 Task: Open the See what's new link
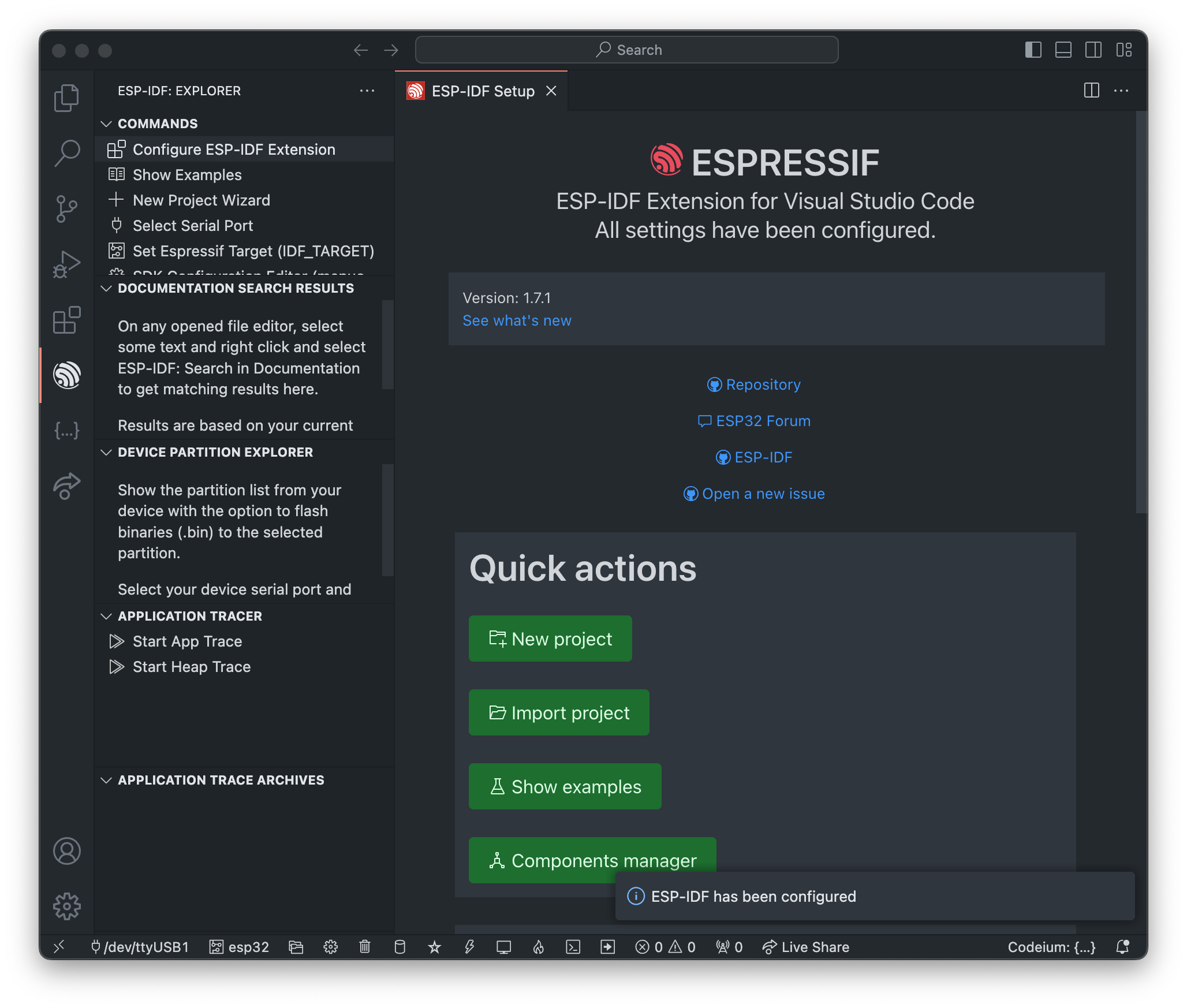point(517,320)
